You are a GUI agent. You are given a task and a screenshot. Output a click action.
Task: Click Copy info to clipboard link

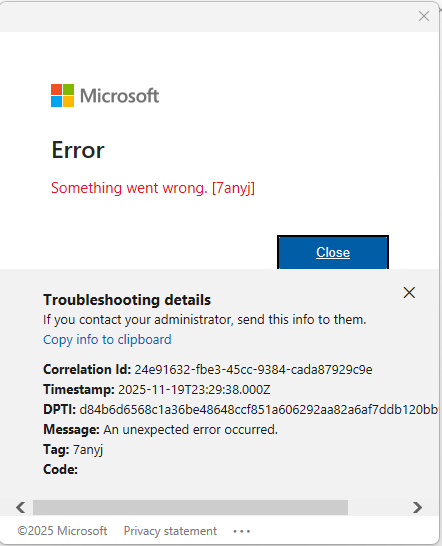click(x=107, y=340)
